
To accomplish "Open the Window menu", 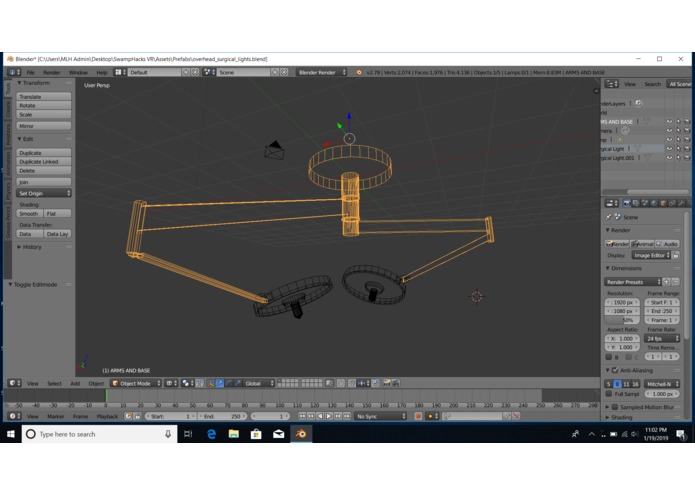I will 78,72.
